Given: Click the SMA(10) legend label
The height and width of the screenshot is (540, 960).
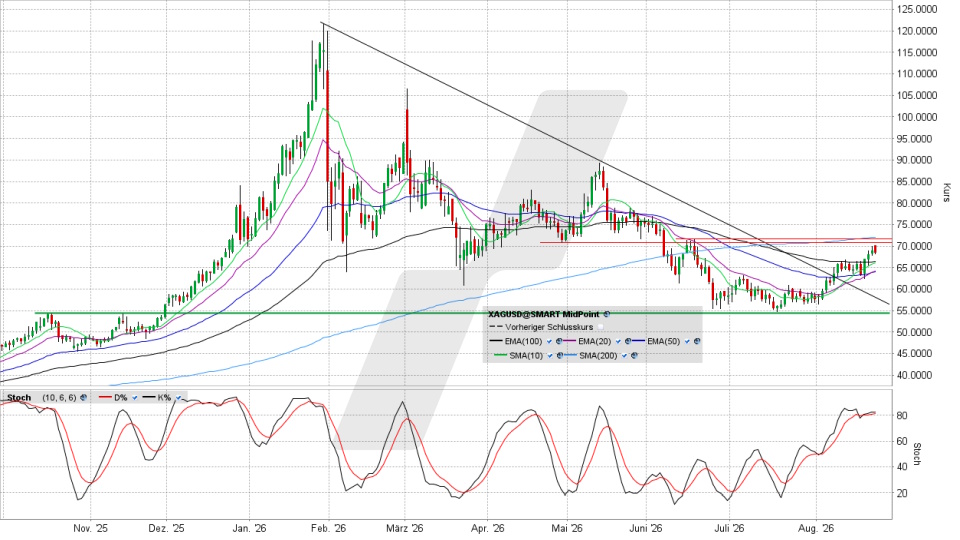Looking at the screenshot, I should 526,356.
